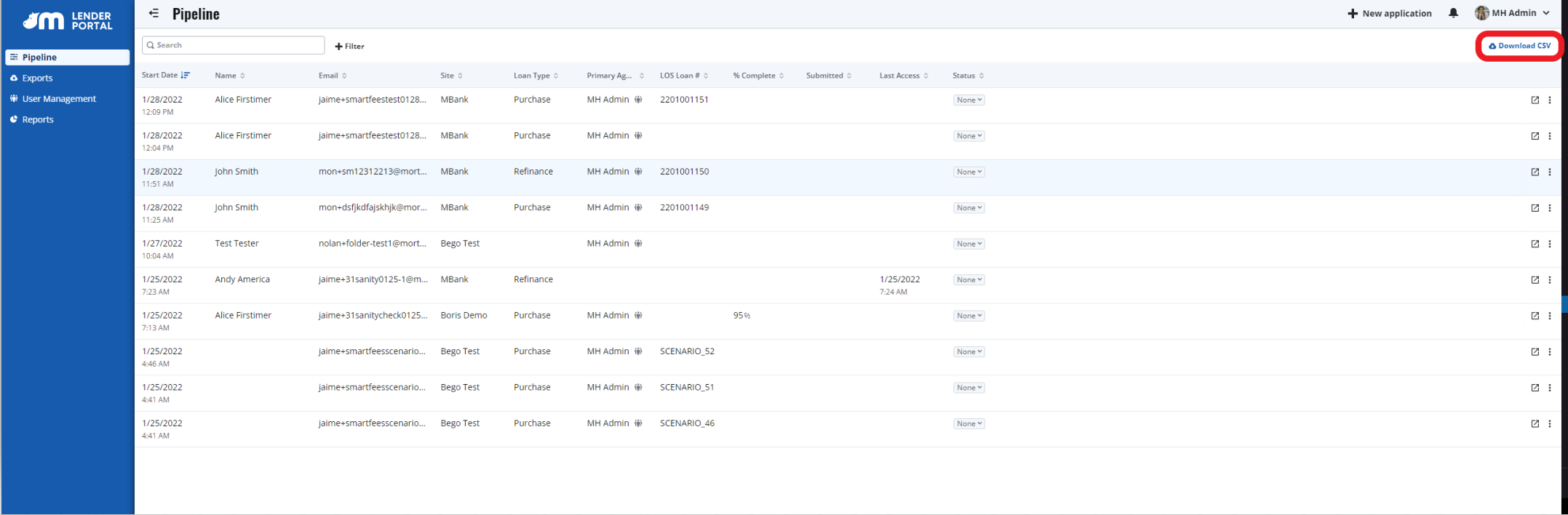Viewport: 1568px width, 515px height.
Task: Sort by Primary Agent column
Action: 616,76
